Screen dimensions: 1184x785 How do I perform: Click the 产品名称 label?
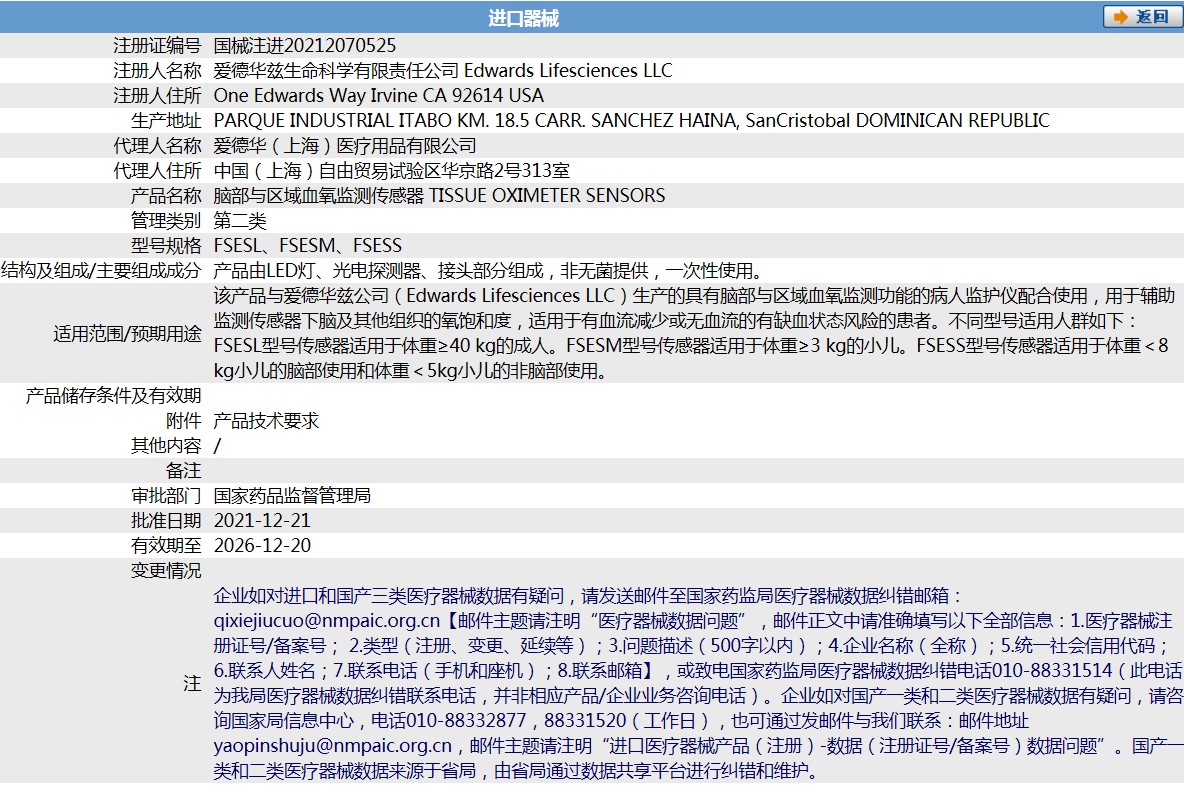(x=166, y=195)
